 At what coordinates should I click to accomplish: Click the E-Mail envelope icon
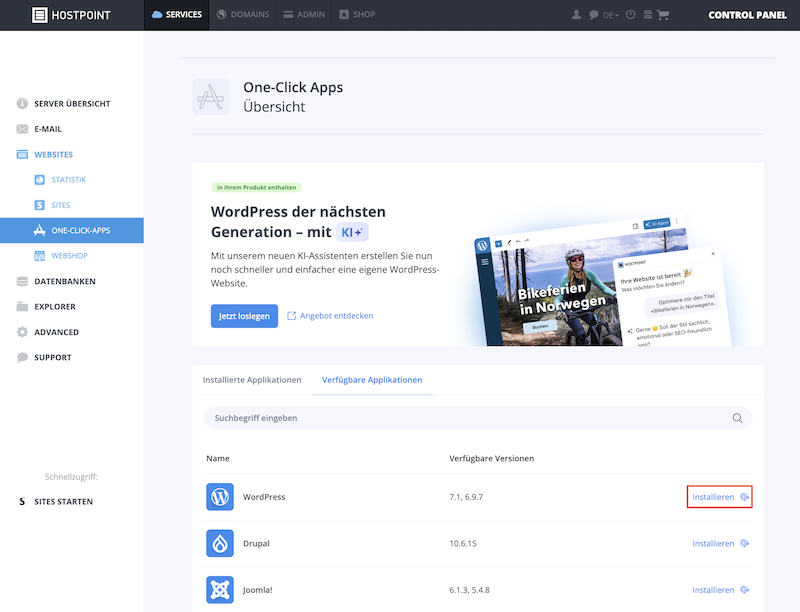pos(22,129)
